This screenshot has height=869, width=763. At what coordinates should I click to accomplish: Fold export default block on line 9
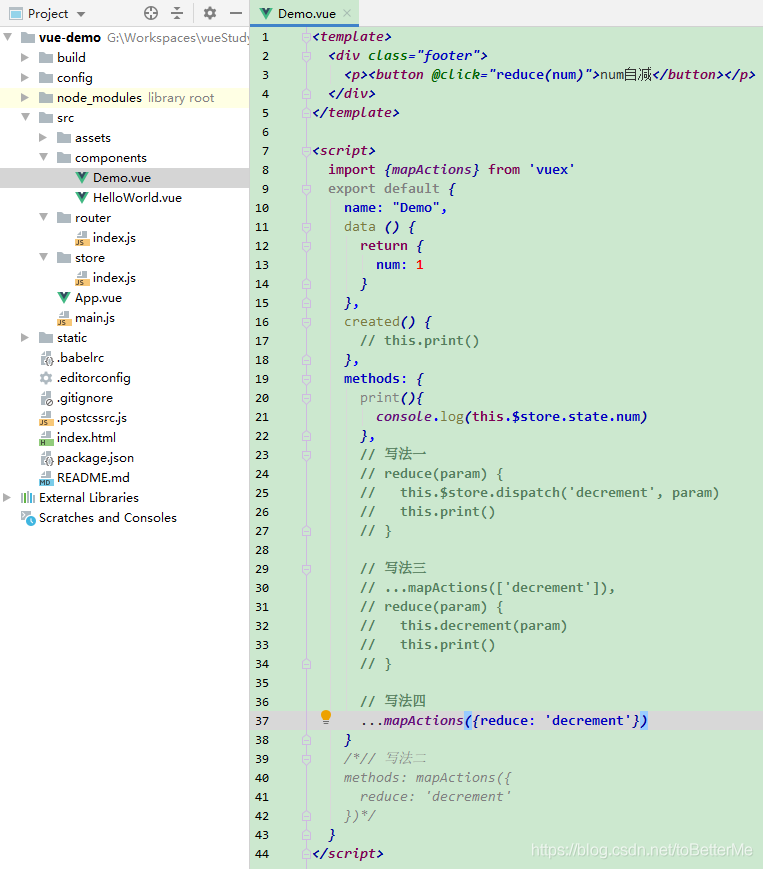click(306, 189)
